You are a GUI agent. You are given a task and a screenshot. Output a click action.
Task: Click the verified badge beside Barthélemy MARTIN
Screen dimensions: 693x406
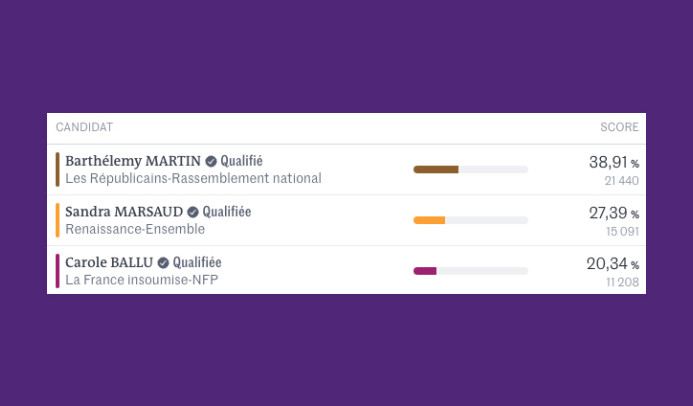point(211,161)
